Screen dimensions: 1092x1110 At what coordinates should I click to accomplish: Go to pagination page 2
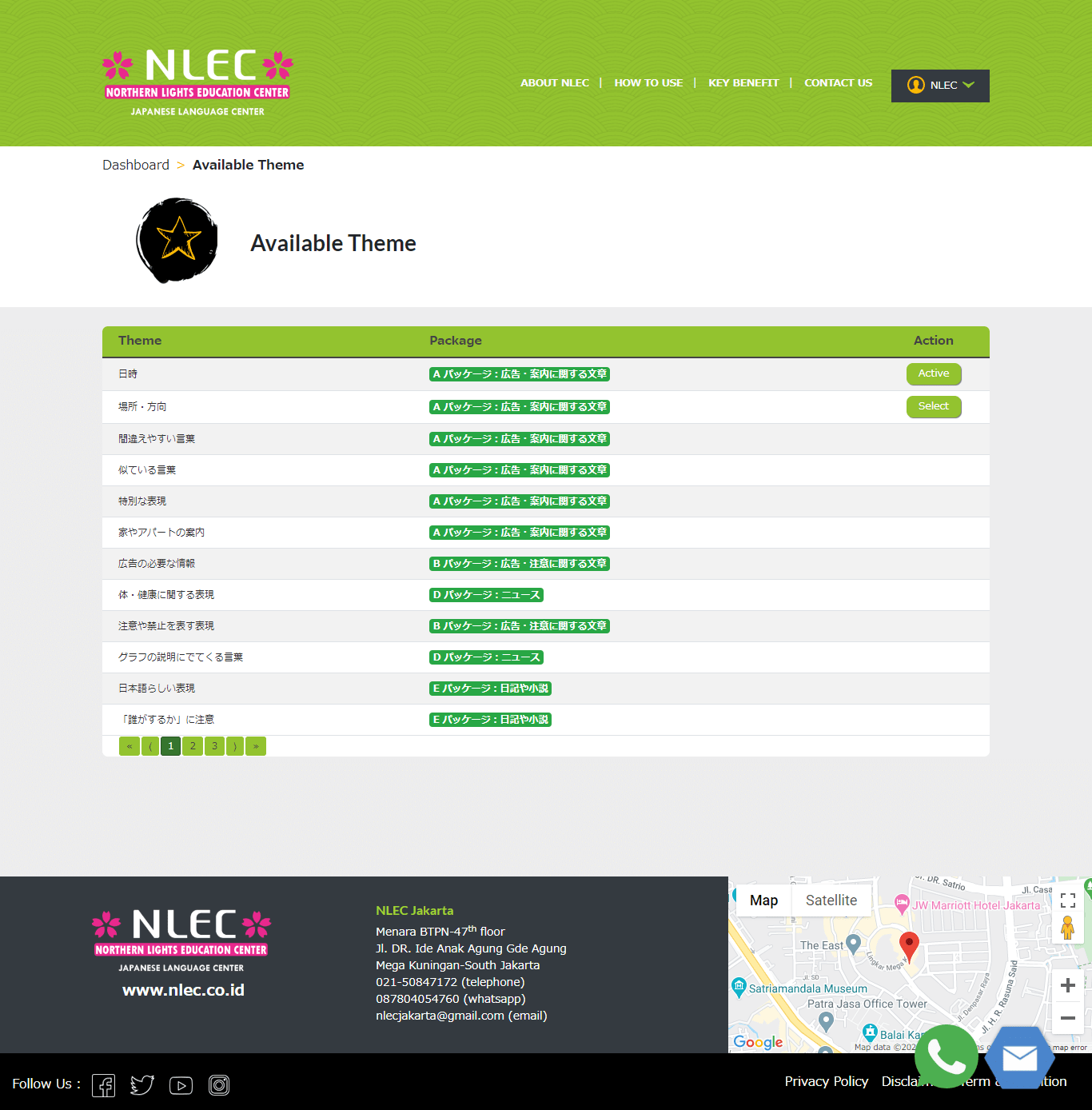click(x=192, y=746)
